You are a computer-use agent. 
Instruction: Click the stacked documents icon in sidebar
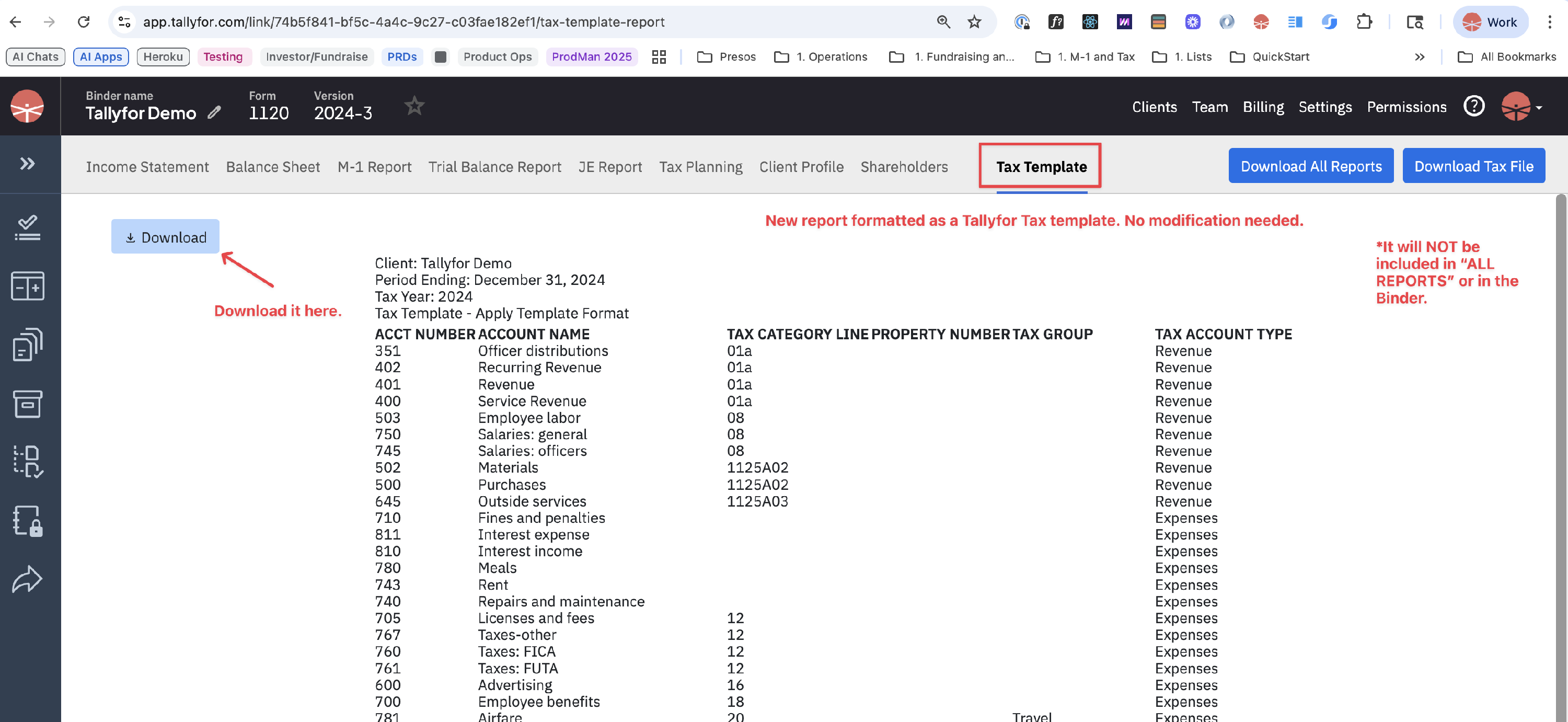(x=27, y=345)
